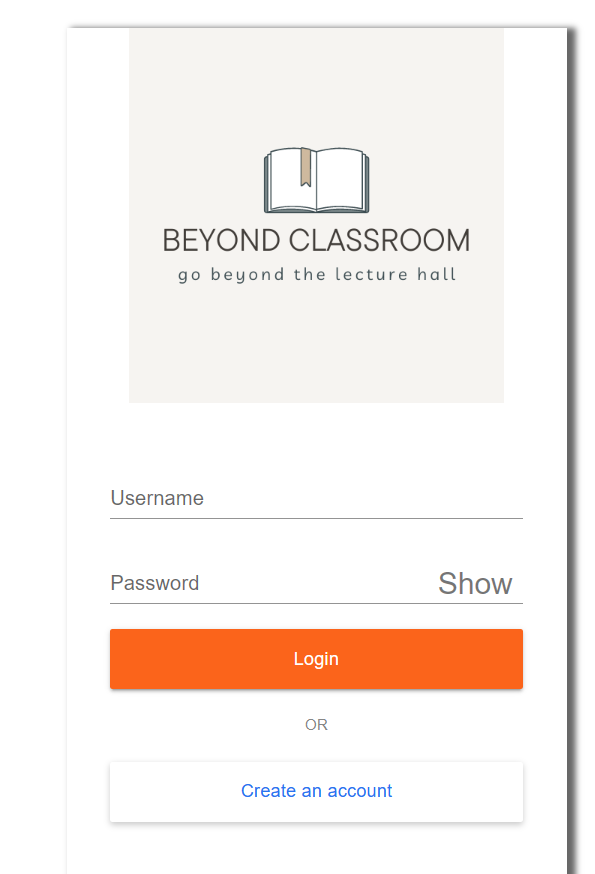Click the bookmark ribbon on the book icon

pyautogui.click(x=303, y=168)
